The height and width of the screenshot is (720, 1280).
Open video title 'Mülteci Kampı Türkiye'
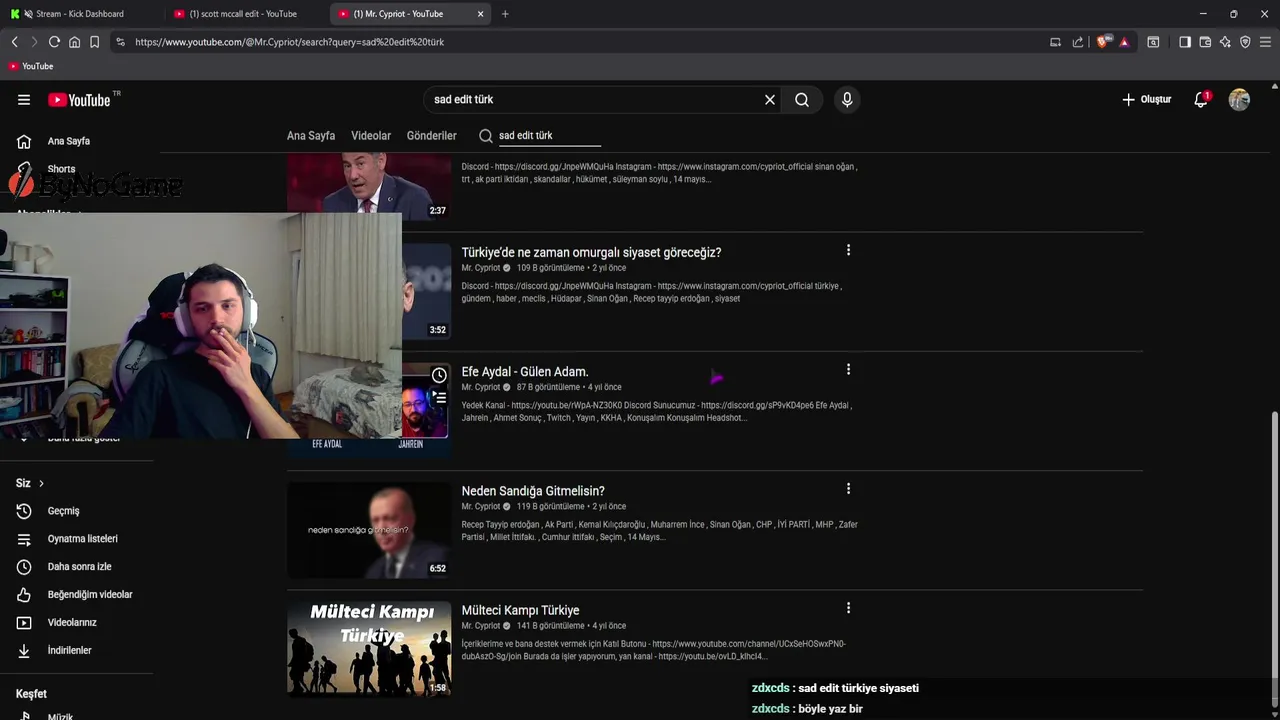pyautogui.click(x=520, y=610)
